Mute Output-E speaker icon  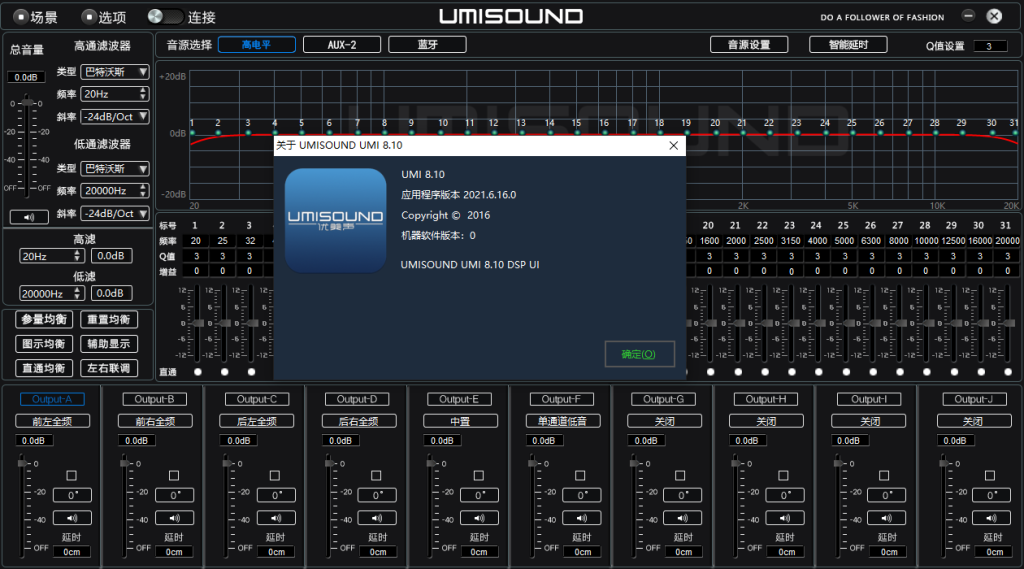(479, 518)
